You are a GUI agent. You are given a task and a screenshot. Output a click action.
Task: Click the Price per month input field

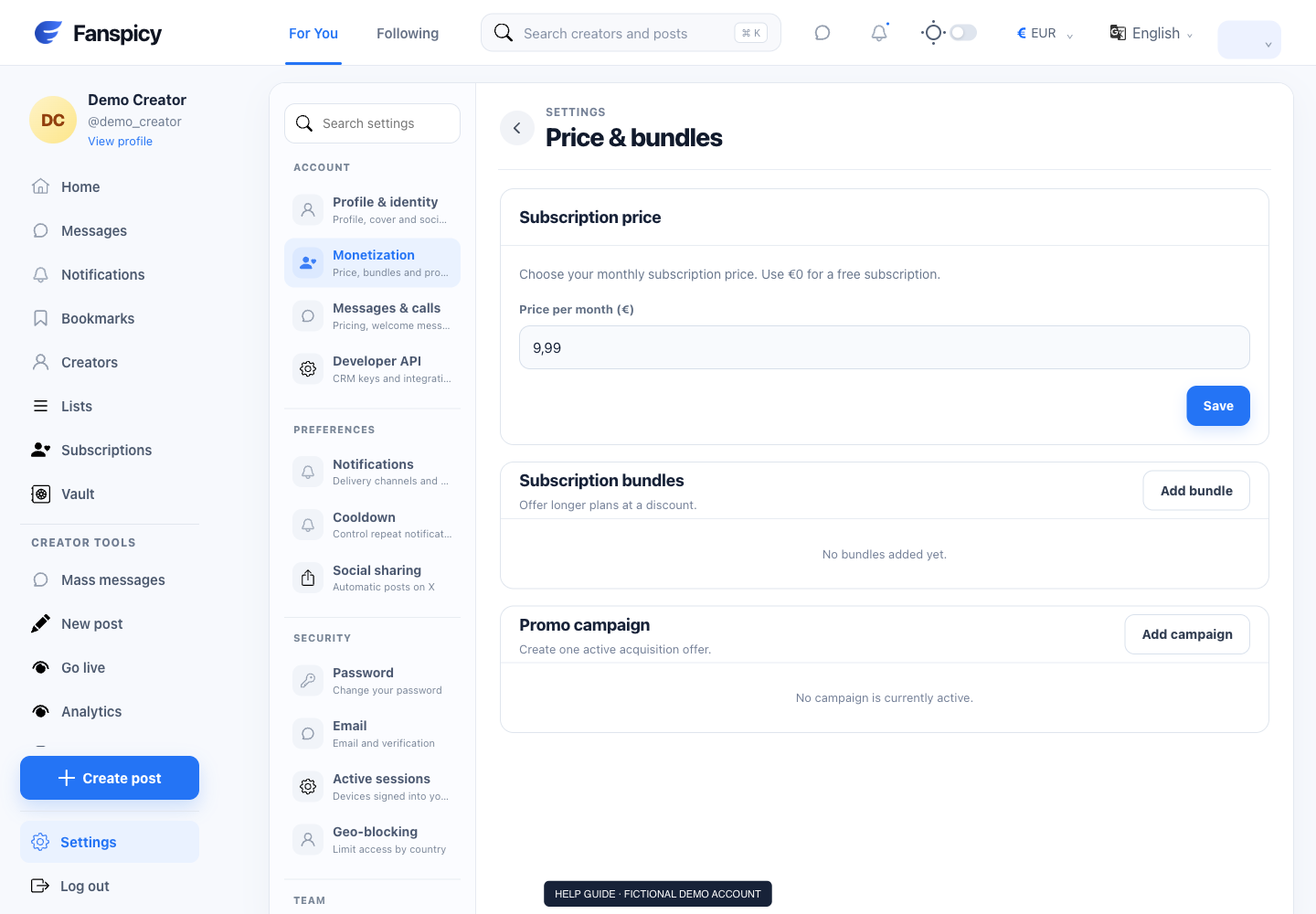(885, 347)
